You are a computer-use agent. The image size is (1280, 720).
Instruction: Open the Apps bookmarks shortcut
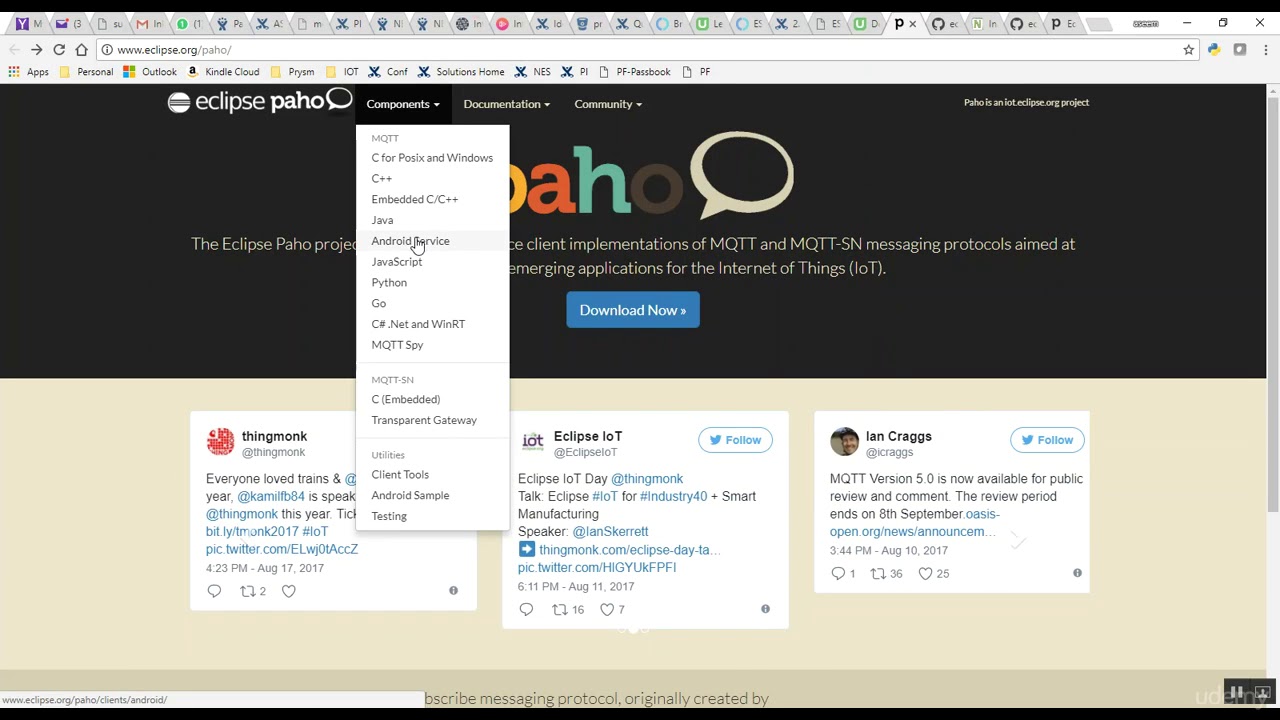28,72
